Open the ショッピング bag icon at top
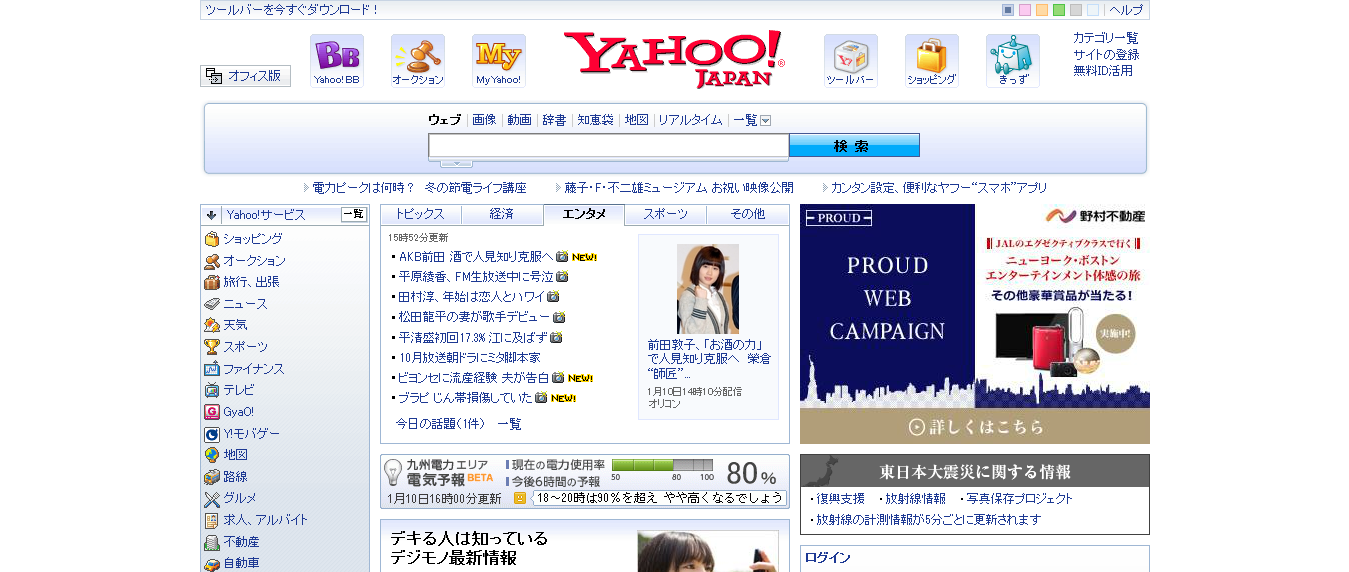 (x=931, y=61)
